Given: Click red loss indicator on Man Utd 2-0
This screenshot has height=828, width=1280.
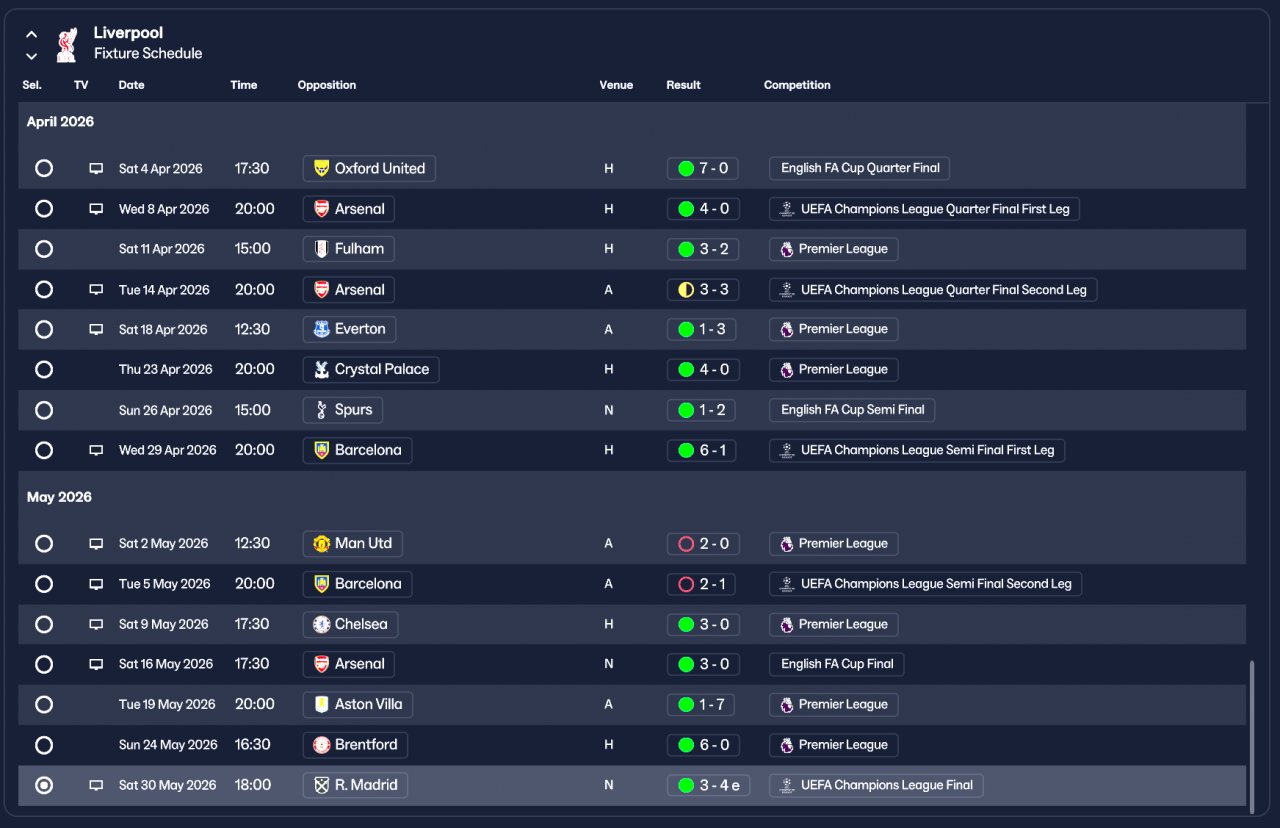Looking at the screenshot, I should click(x=686, y=544).
